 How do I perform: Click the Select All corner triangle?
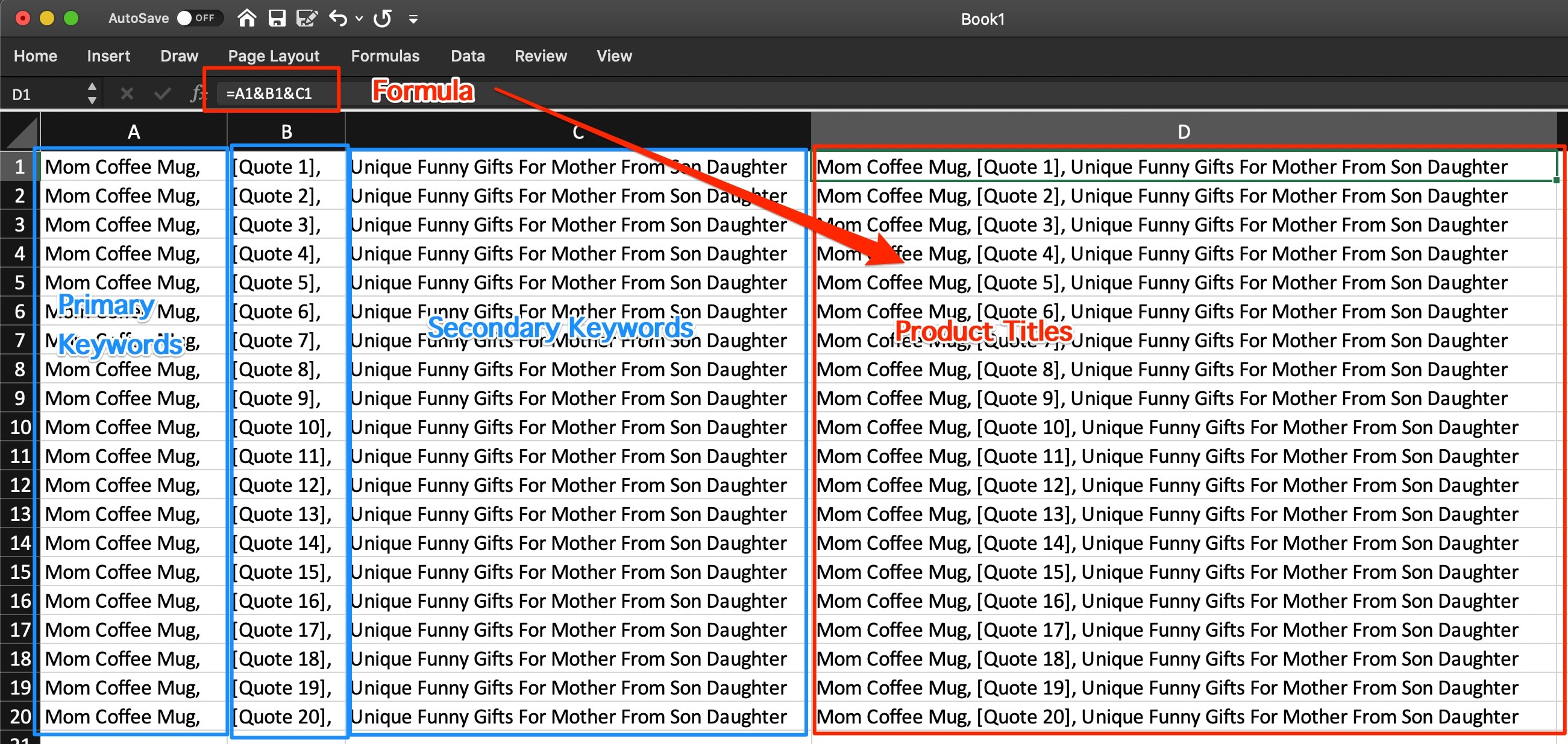(20, 131)
